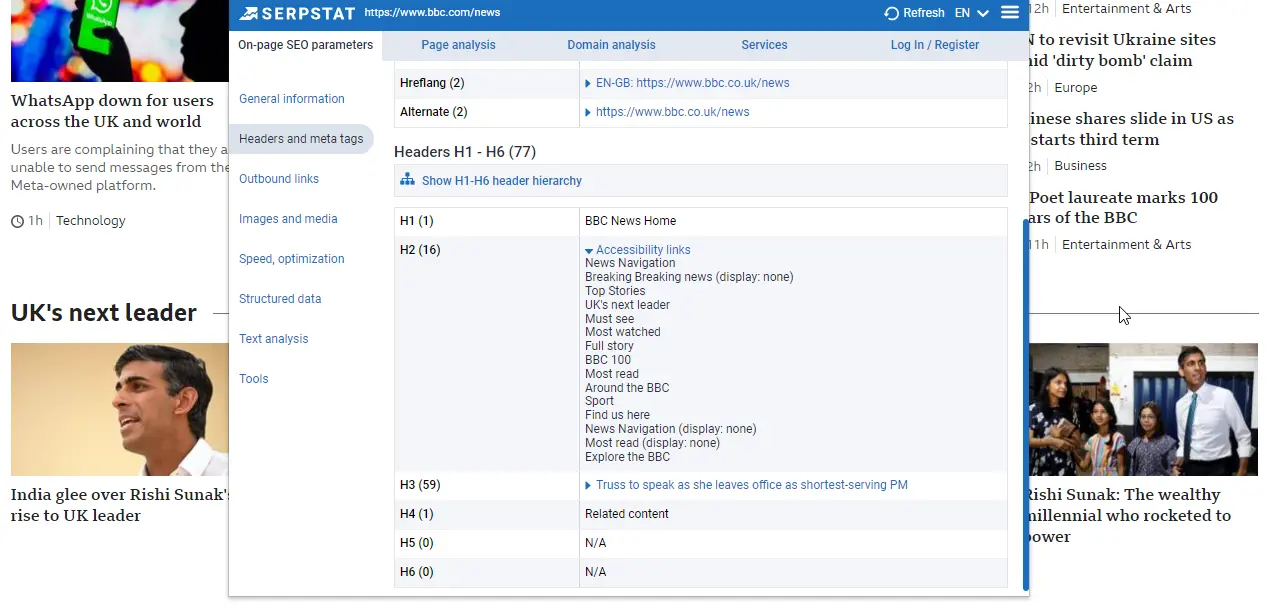
Task: Open revisit Ukraine sites dirty bomb story
Action: pyautogui.click(x=1122, y=50)
